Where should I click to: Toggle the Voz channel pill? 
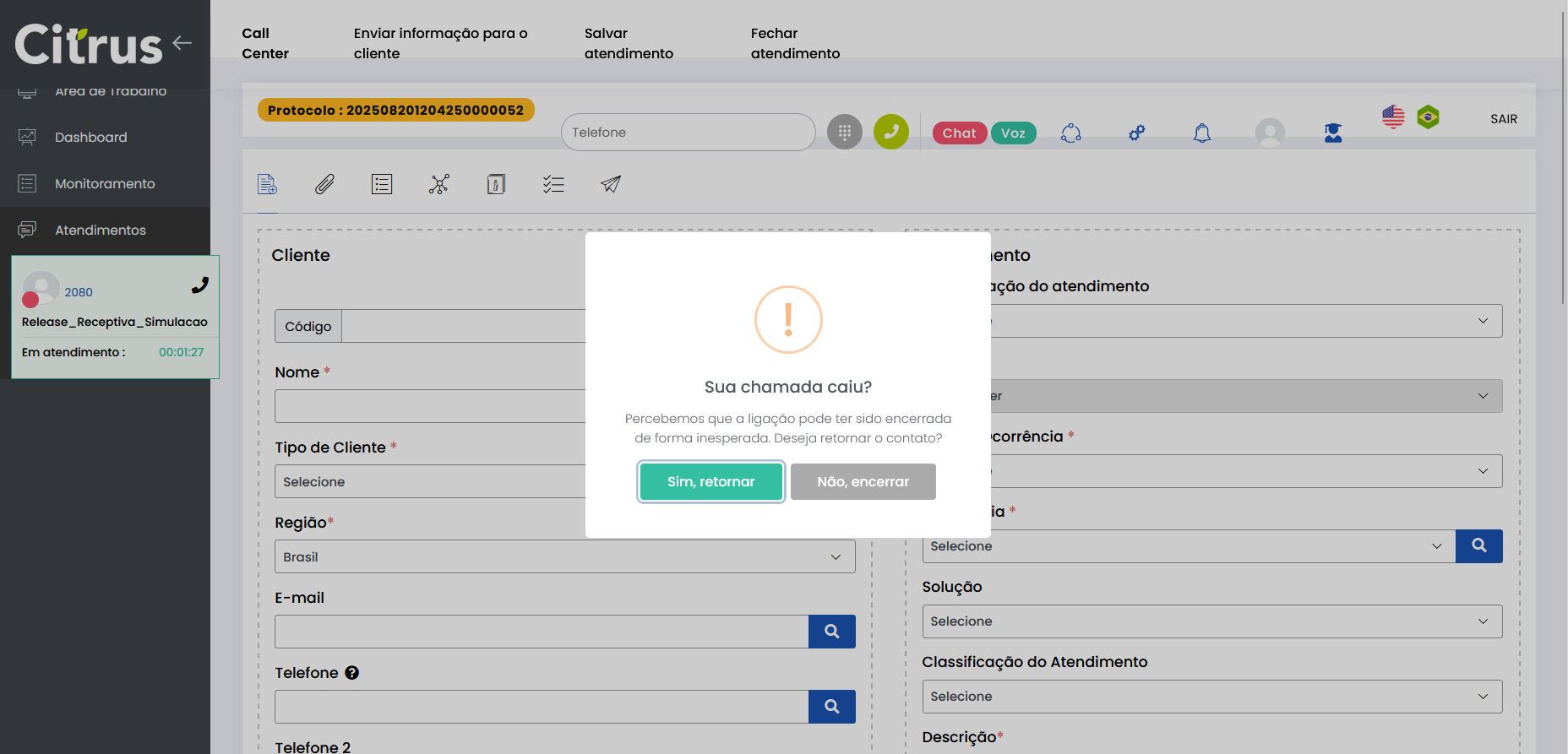1013,133
